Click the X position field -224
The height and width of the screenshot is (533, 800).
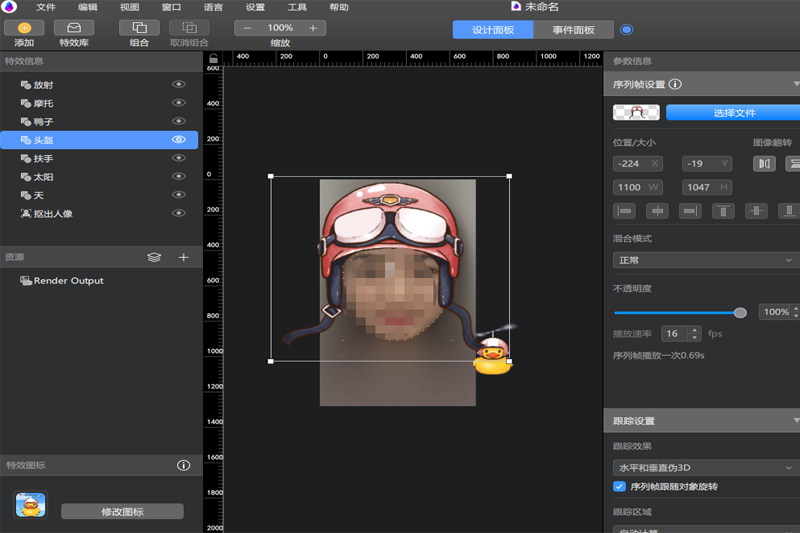click(x=638, y=164)
